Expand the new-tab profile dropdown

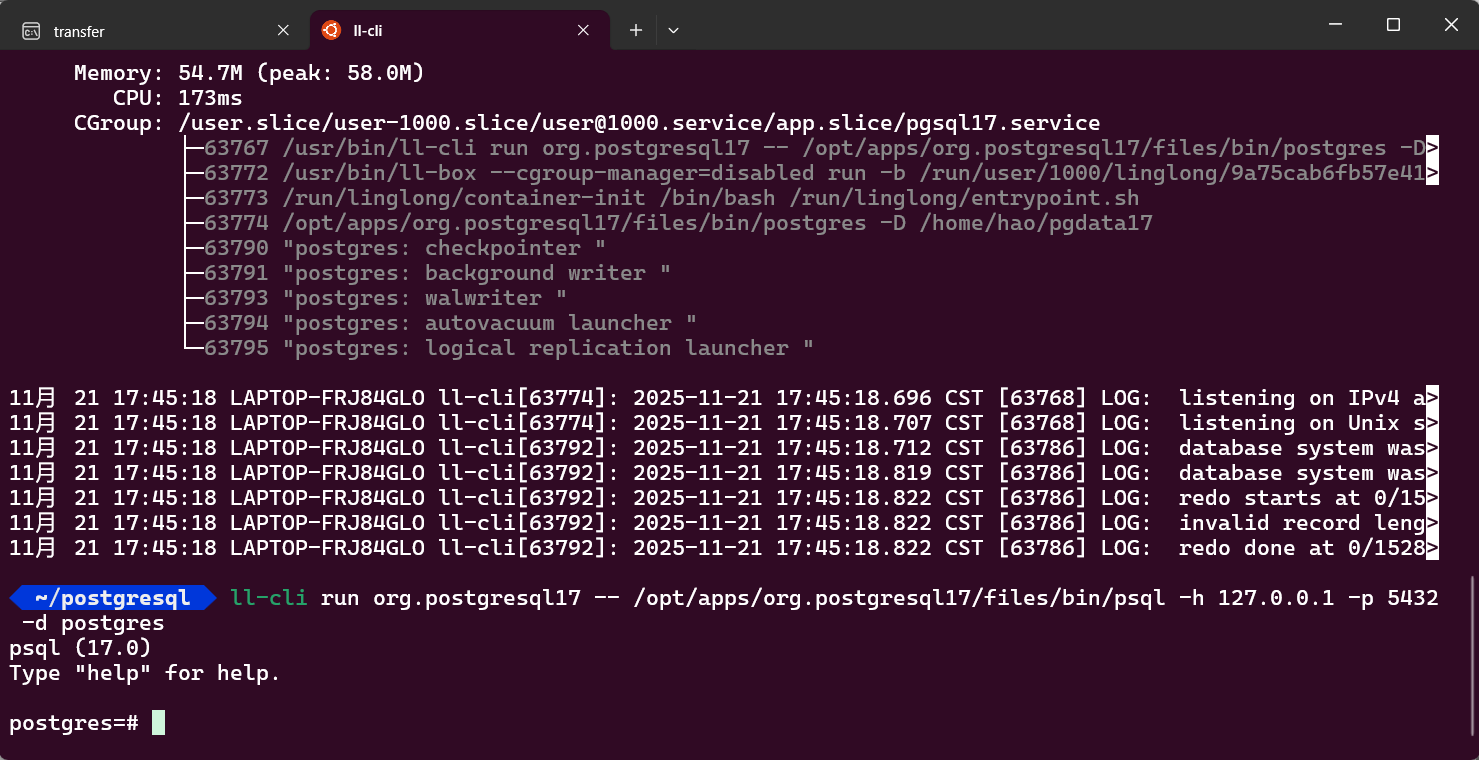(x=673, y=31)
